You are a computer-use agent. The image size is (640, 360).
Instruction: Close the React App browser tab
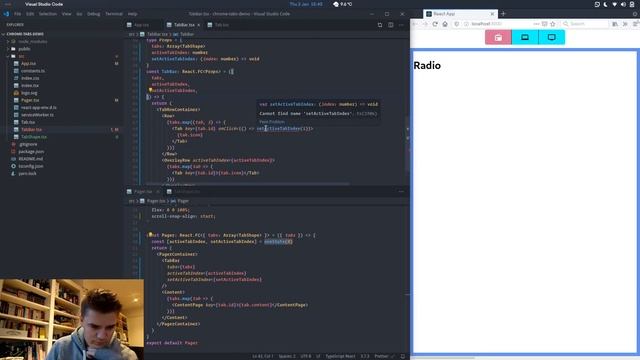[492, 14]
